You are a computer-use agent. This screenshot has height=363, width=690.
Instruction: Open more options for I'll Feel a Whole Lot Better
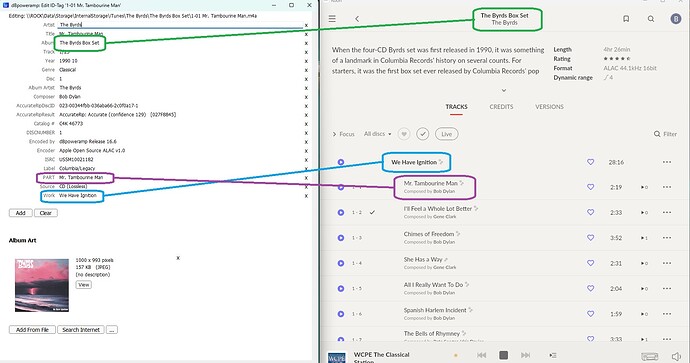tap(667, 212)
